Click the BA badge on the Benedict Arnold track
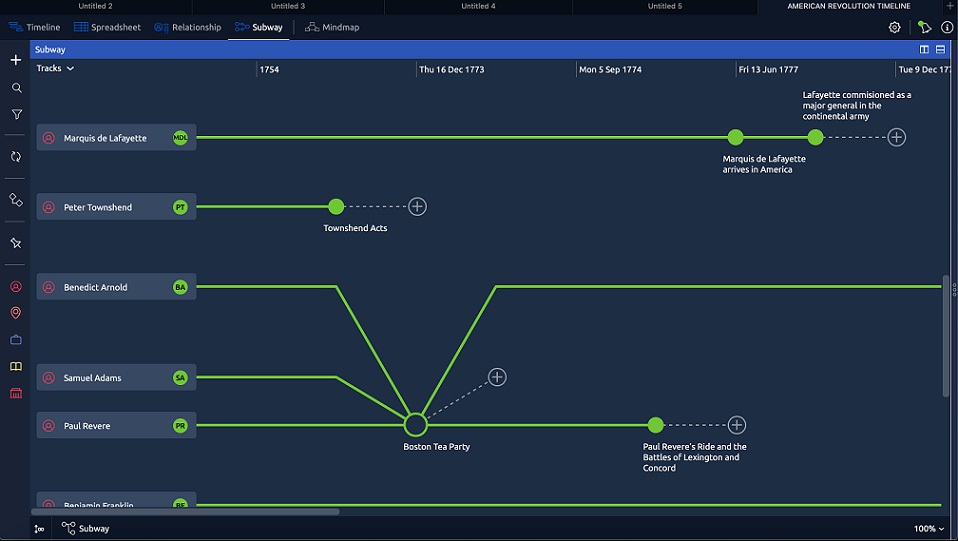The height and width of the screenshot is (541, 958). click(x=180, y=287)
